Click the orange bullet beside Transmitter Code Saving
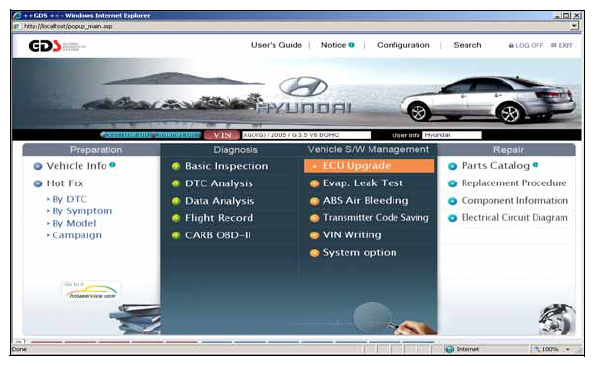Image resolution: width=594 pixels, height=366 pixels. click(x=314, y=218)
